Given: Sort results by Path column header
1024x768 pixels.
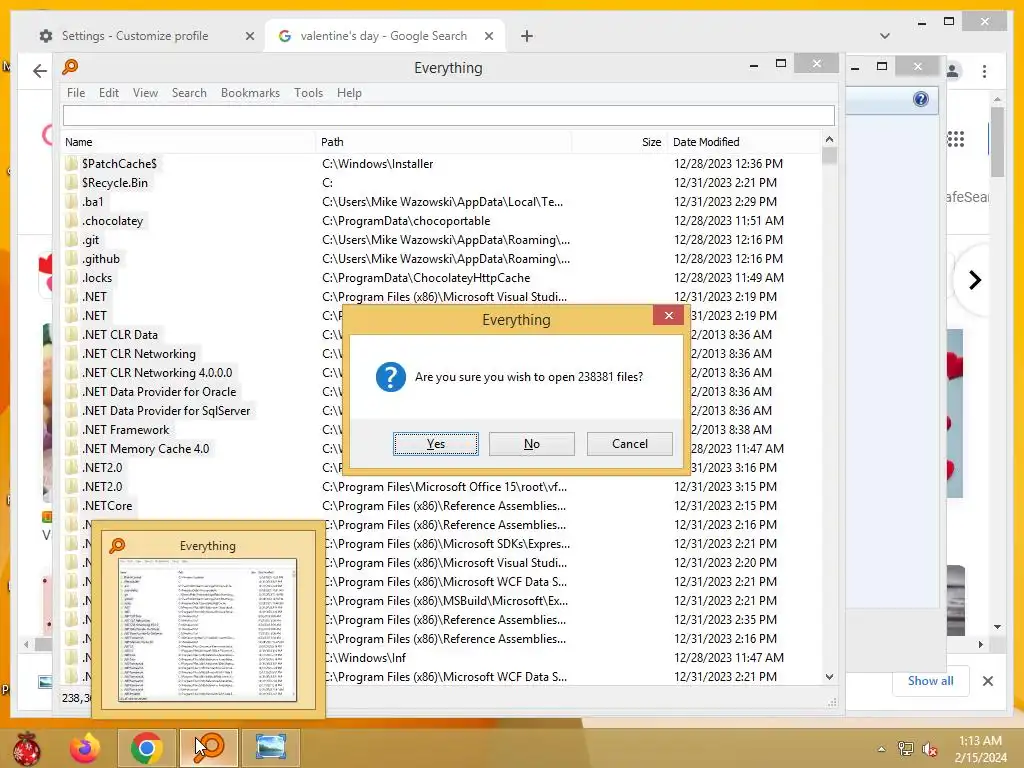Looking at the screenshot, I should tap(443, 142).
